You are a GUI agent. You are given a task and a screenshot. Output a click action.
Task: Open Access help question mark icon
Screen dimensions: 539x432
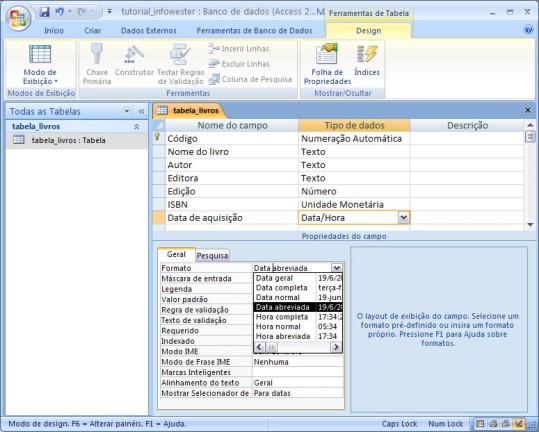pyautogui.click(x=529, y=30)
